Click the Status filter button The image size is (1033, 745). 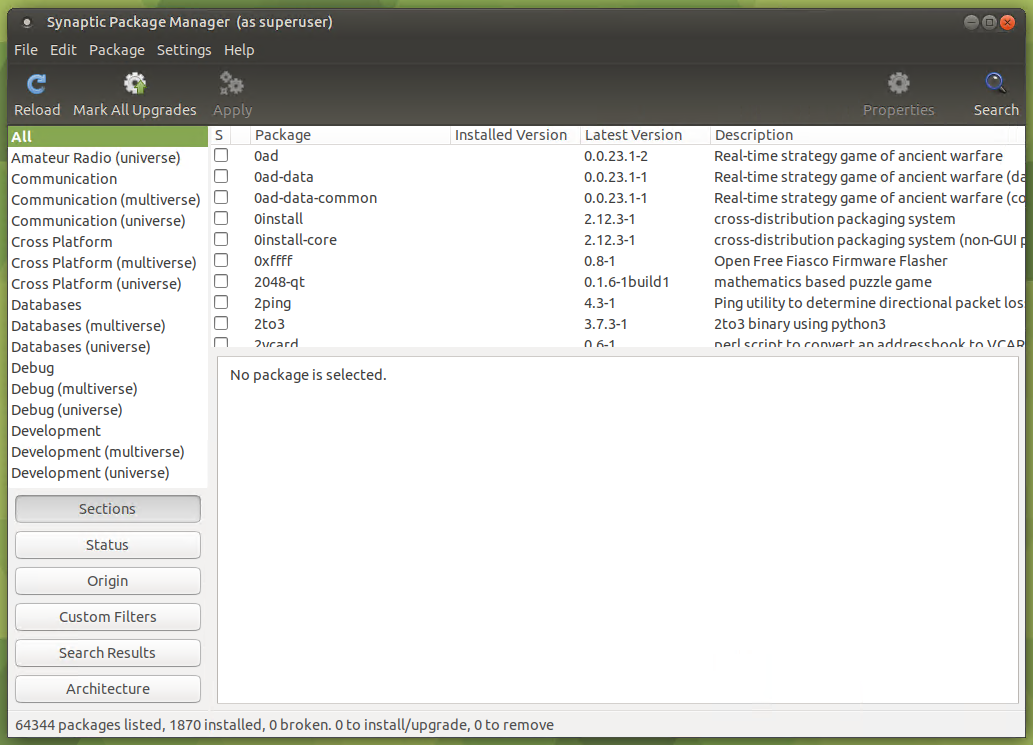pyautogui.click(x=107, y=545)
